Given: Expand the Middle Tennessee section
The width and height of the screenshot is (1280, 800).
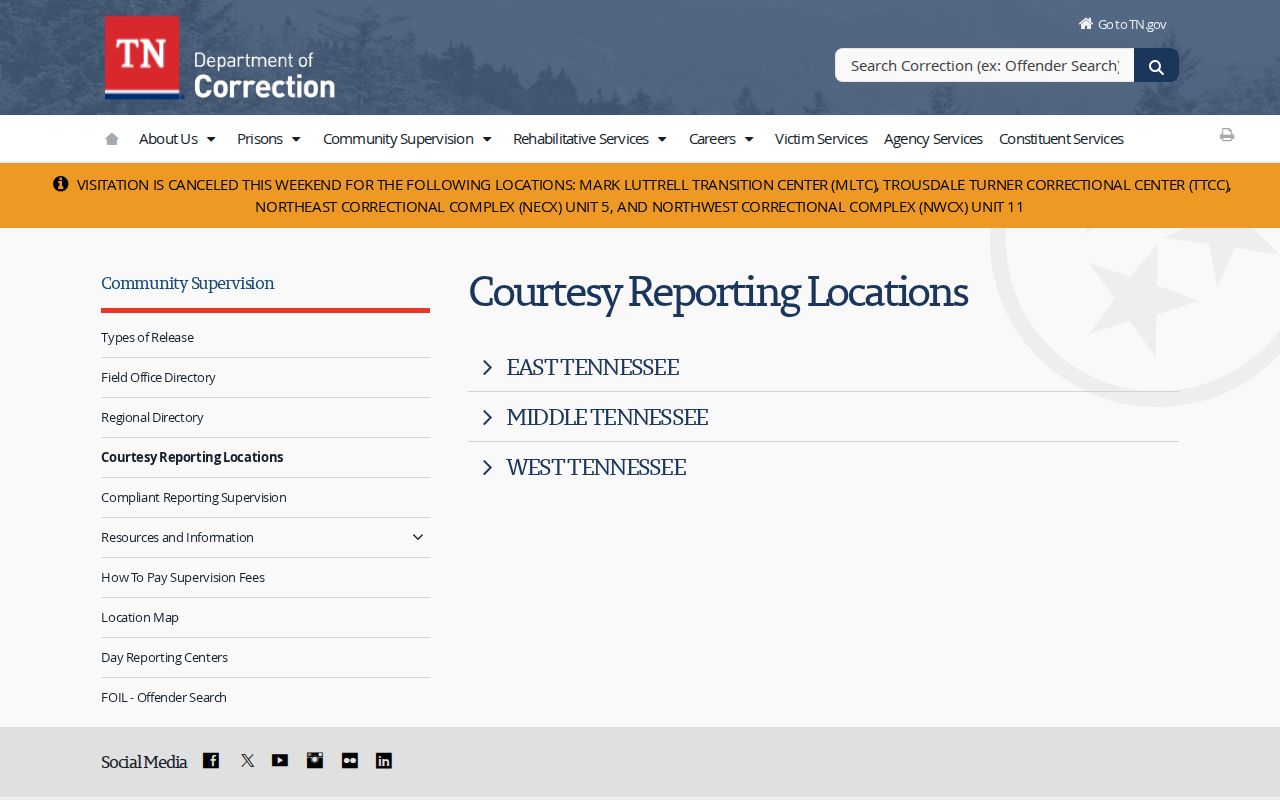Looking at the screenshot, I should point(823,417).
